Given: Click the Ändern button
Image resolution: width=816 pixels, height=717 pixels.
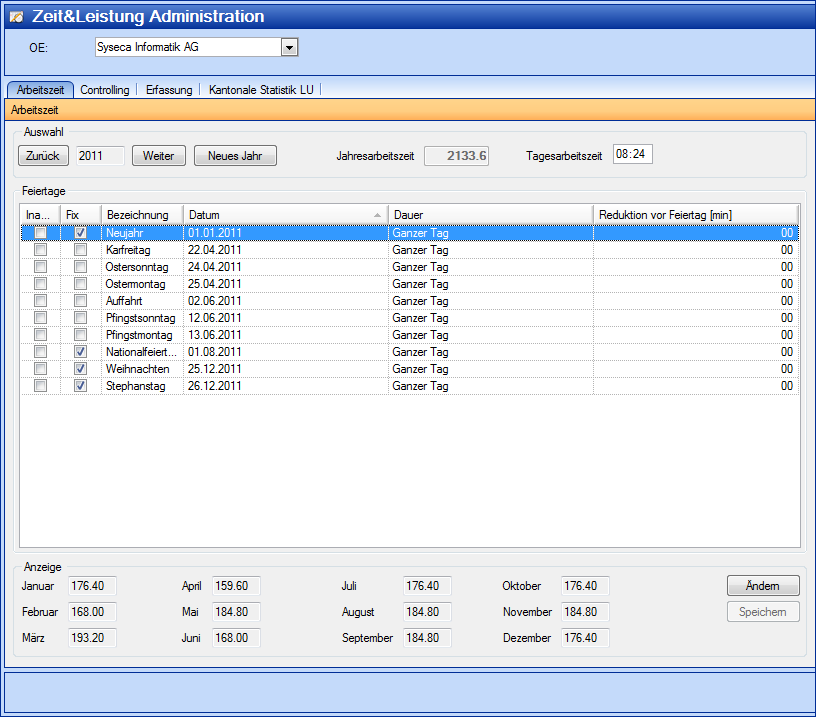Looking at the screenshot, I should point(762,586).
